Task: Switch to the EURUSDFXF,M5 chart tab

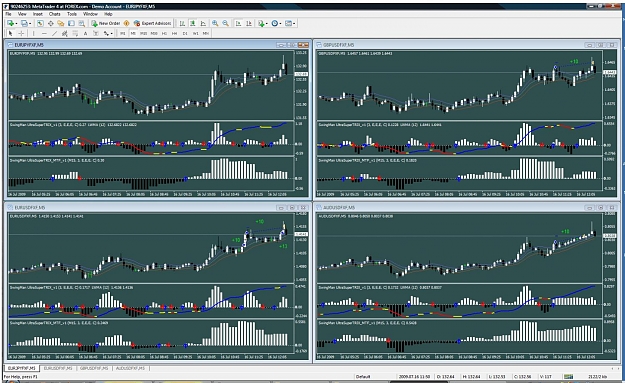Action: tap(58, 368)
